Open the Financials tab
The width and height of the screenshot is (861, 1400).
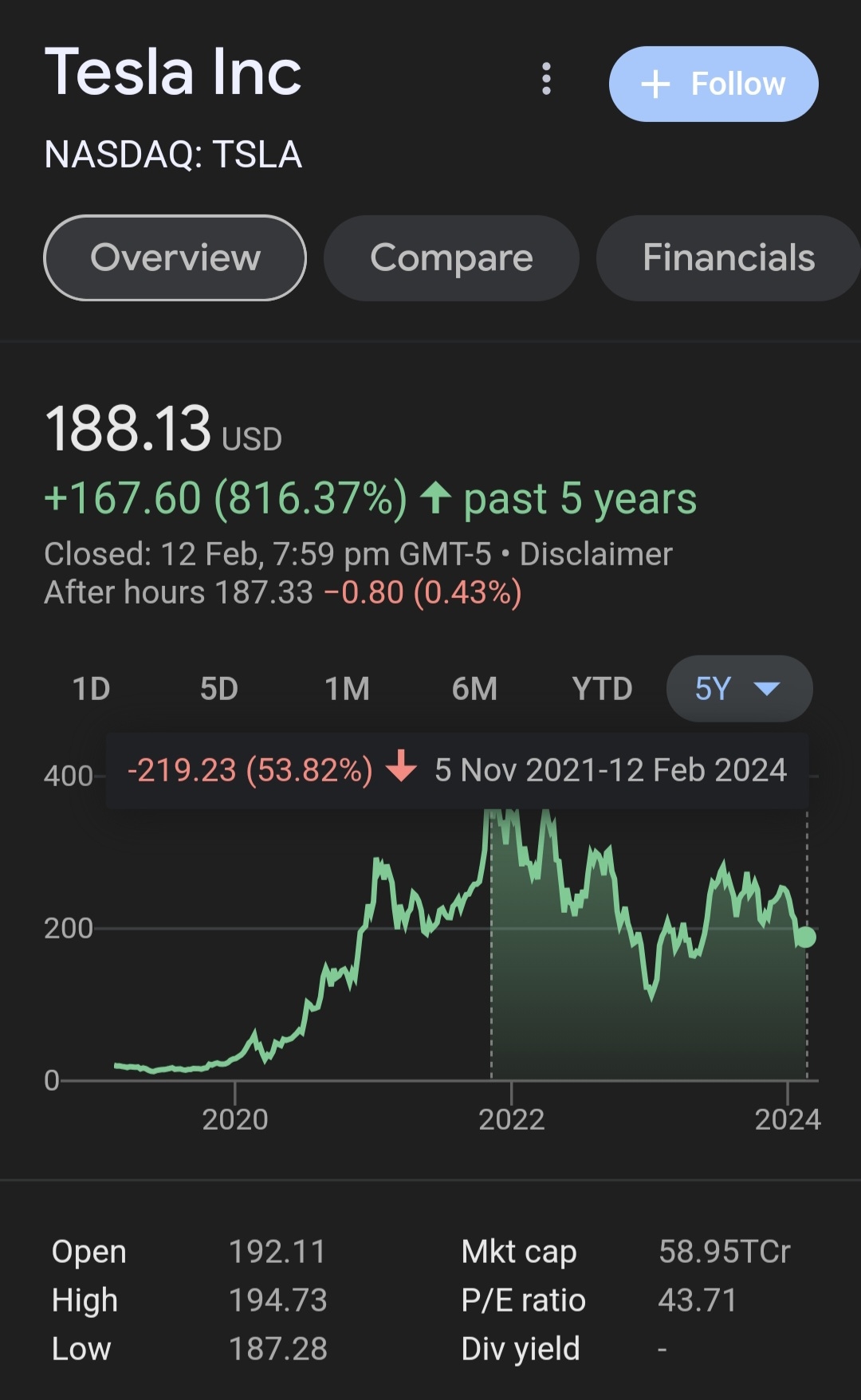point(728,258)
